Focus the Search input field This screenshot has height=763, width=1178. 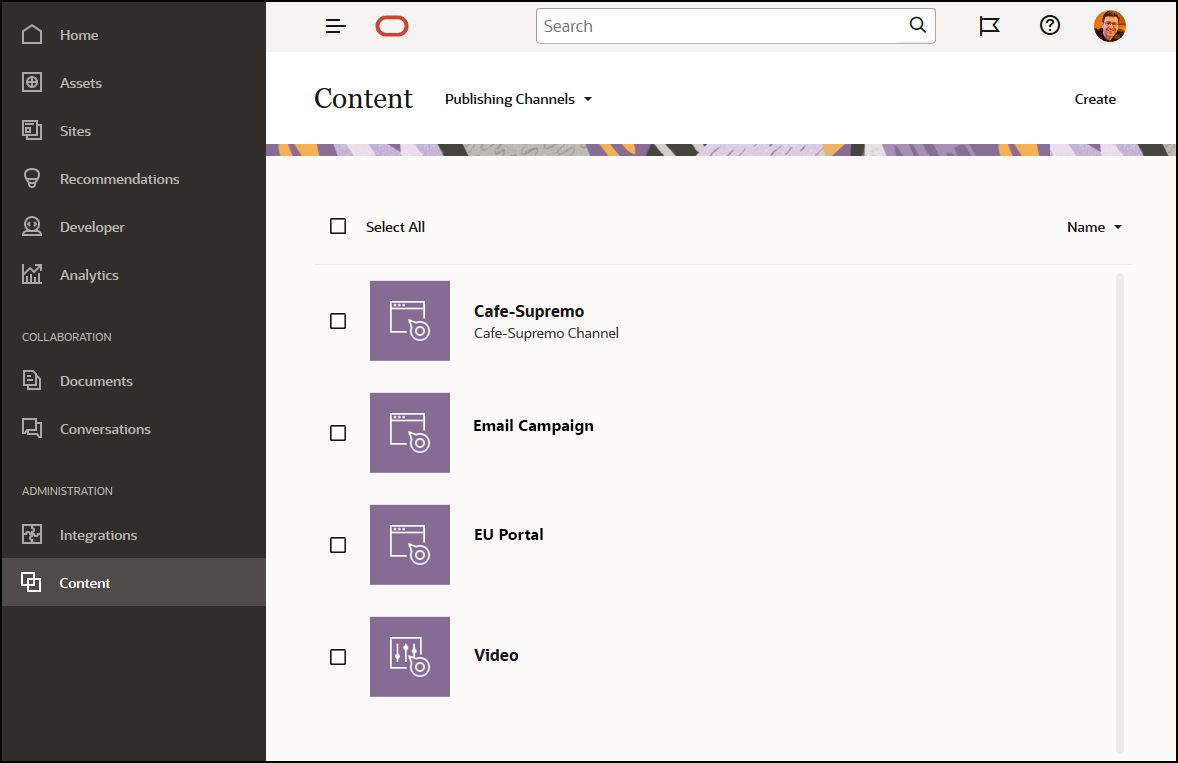click(x=720, y=26)
